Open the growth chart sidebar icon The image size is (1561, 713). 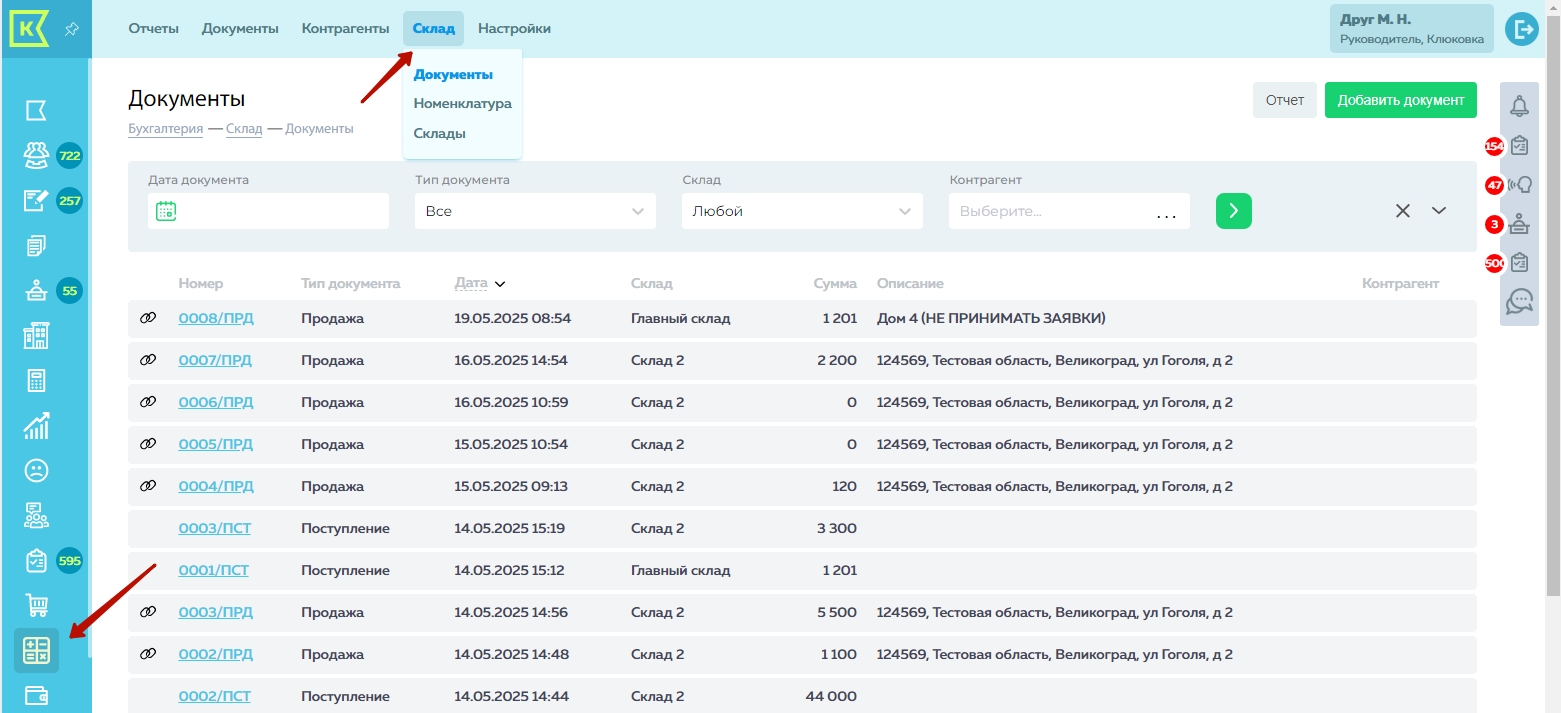tap(37, 426)
